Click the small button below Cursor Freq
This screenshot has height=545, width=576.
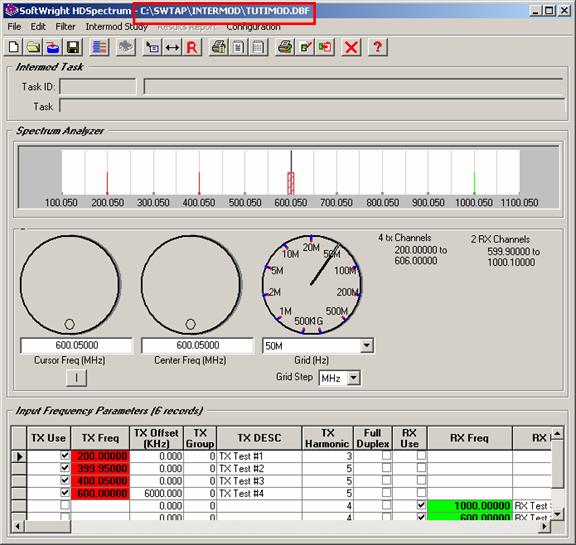click(76, 378)
